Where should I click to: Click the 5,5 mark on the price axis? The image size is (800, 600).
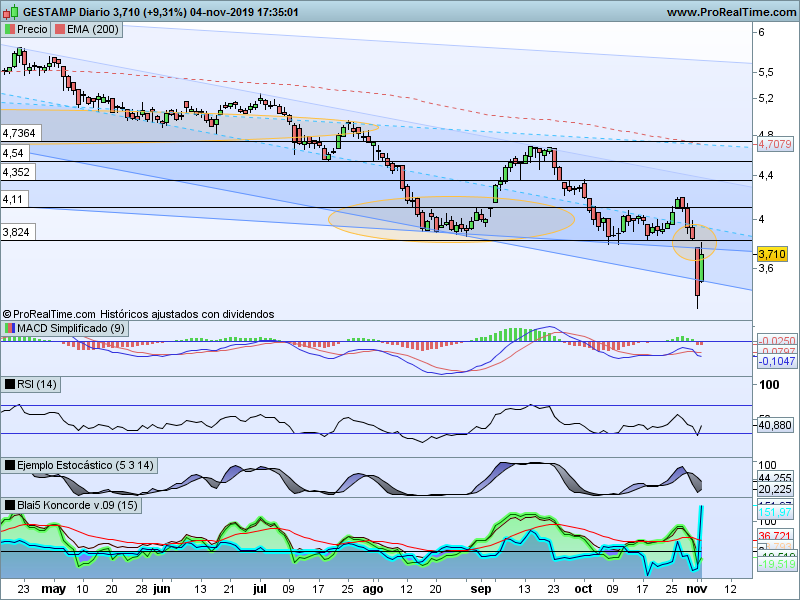tap(766, 72)
